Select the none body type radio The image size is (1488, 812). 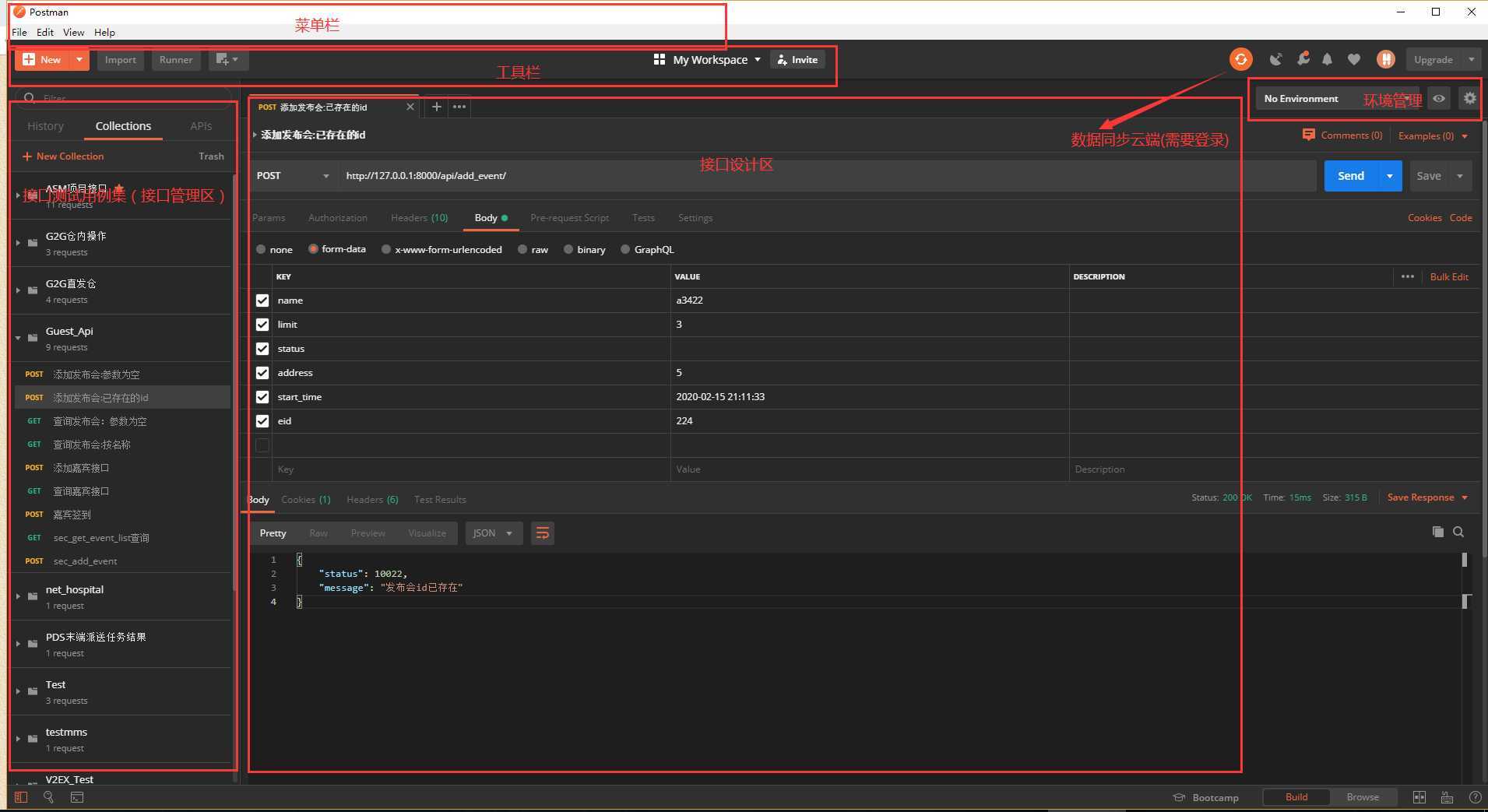click(261, 250)
